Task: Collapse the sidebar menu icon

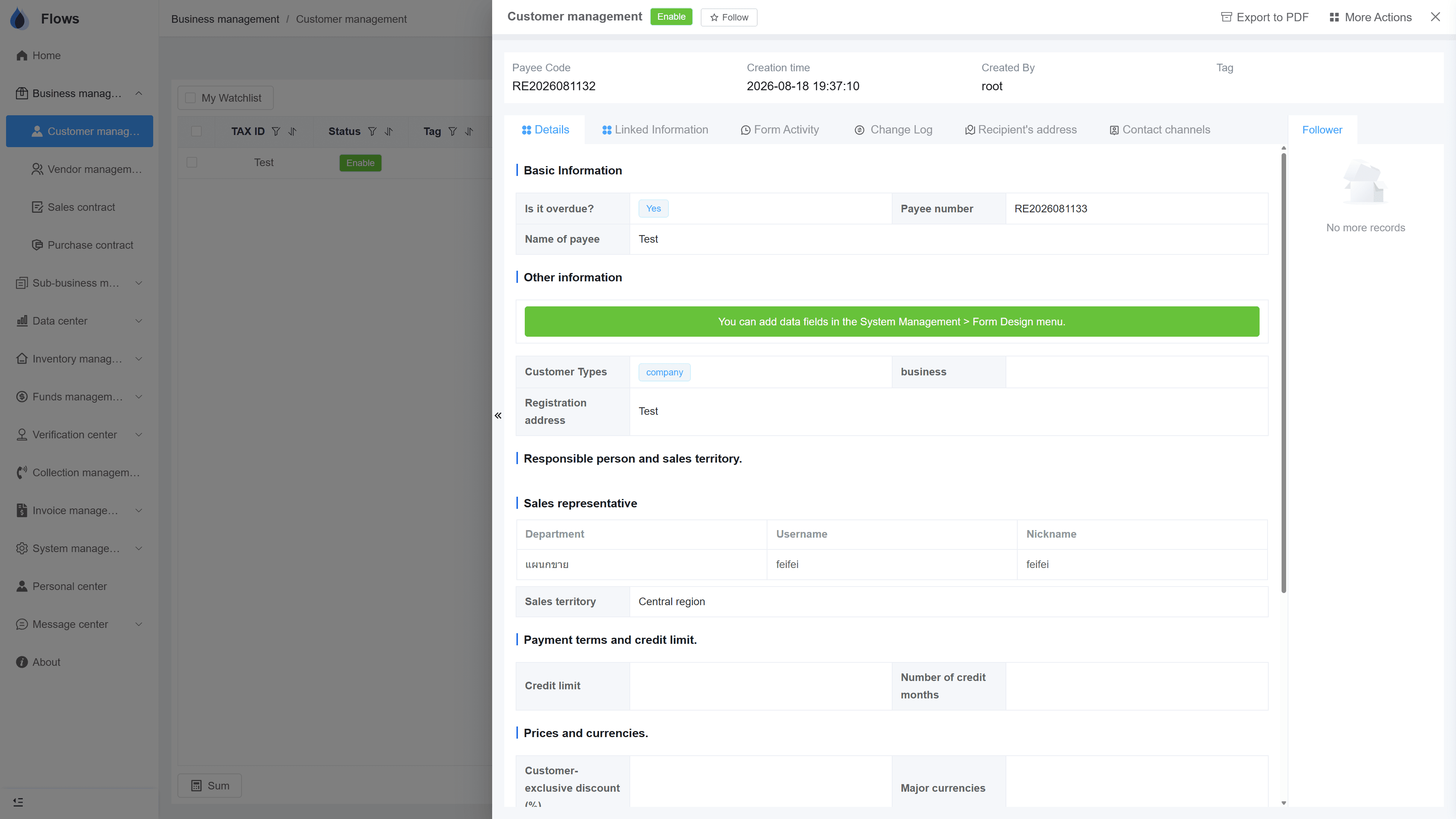Action: (18, 802)
